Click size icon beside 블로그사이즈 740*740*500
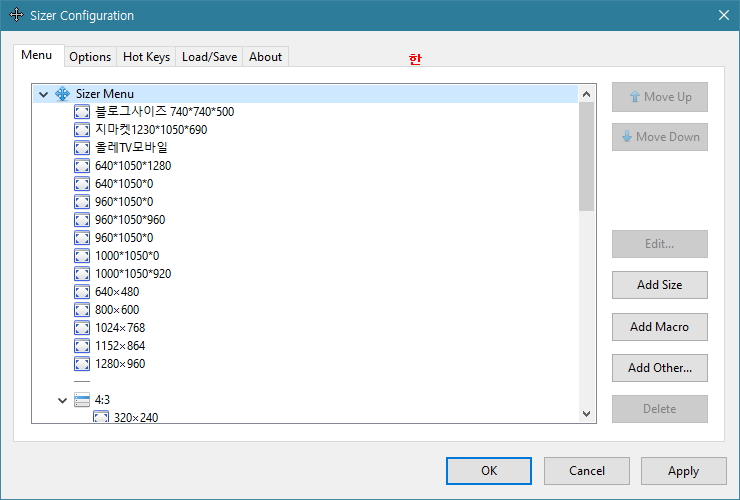 click(x=82, y=112)
